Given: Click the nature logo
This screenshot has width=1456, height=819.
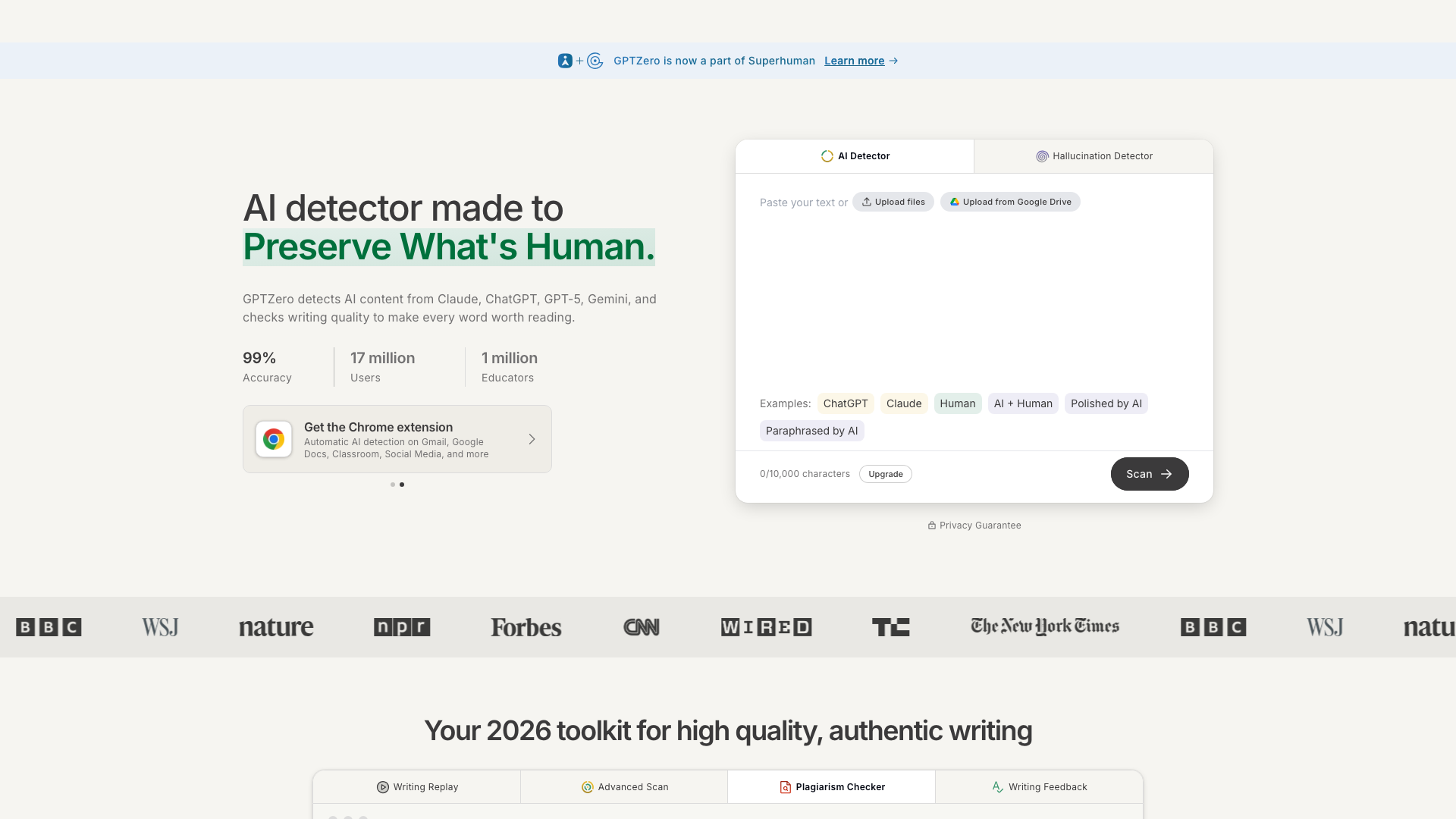Looking at the screenshot, I should [x=276, y=627].
